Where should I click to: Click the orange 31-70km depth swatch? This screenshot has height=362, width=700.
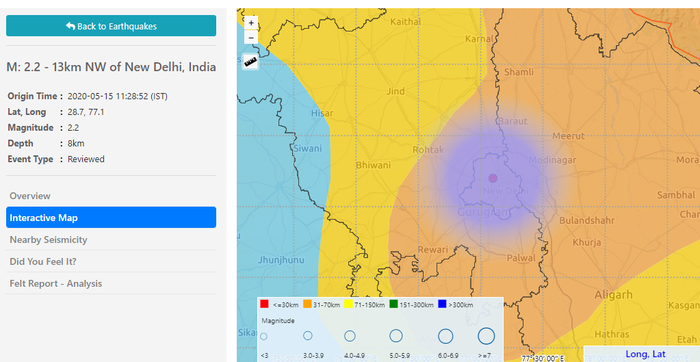[x=307, y=304]
